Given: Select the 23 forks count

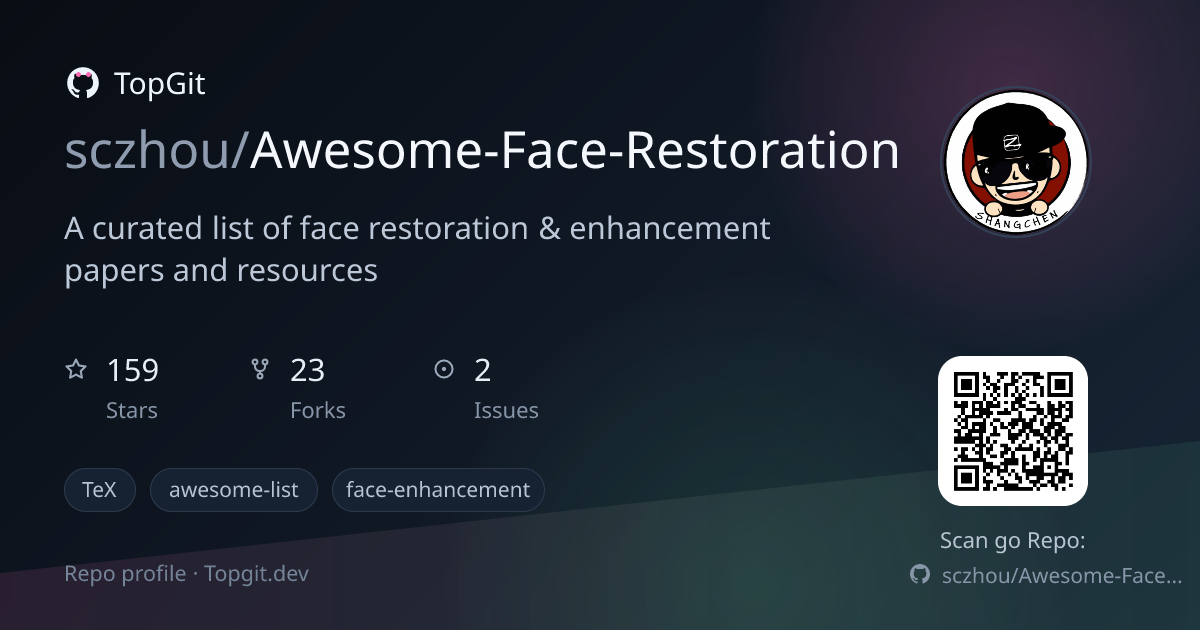Looking at the screenshot, I should click(307, 371).
